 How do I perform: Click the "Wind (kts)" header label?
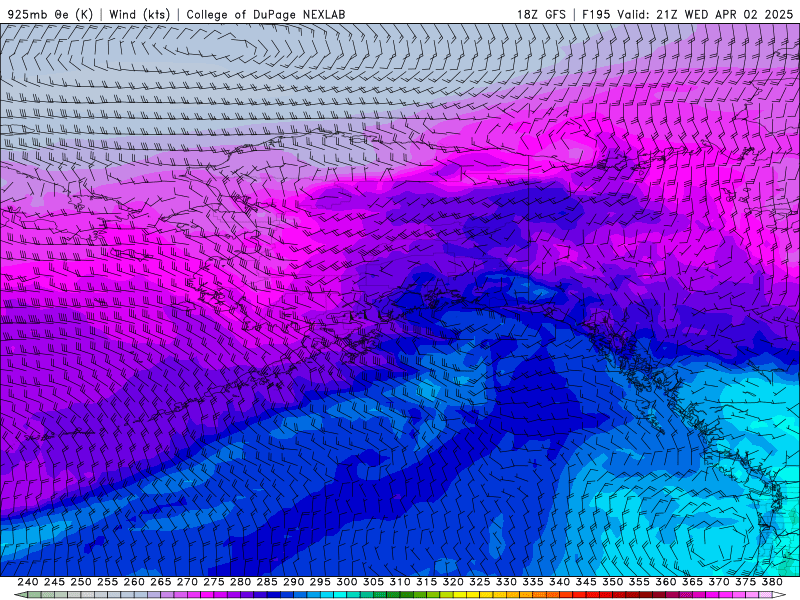139,14
